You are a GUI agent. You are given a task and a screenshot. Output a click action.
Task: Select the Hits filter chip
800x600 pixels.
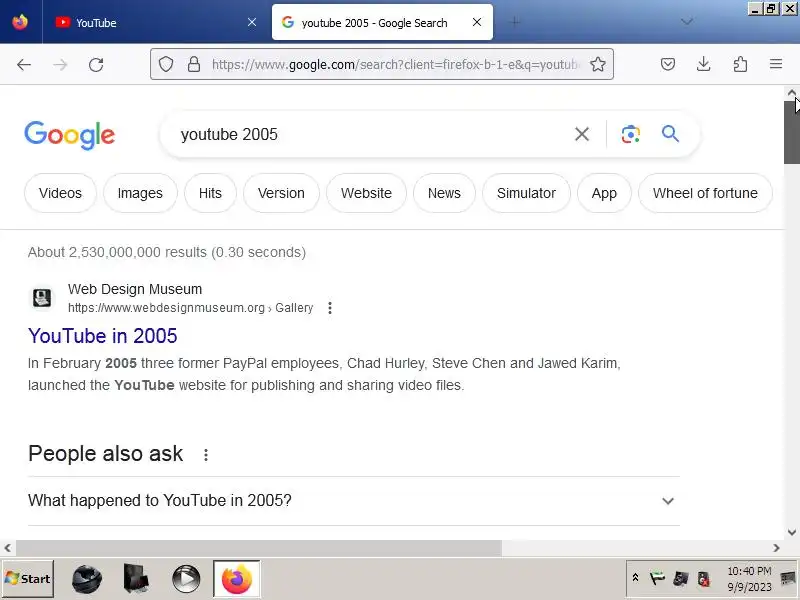point(210,193)
